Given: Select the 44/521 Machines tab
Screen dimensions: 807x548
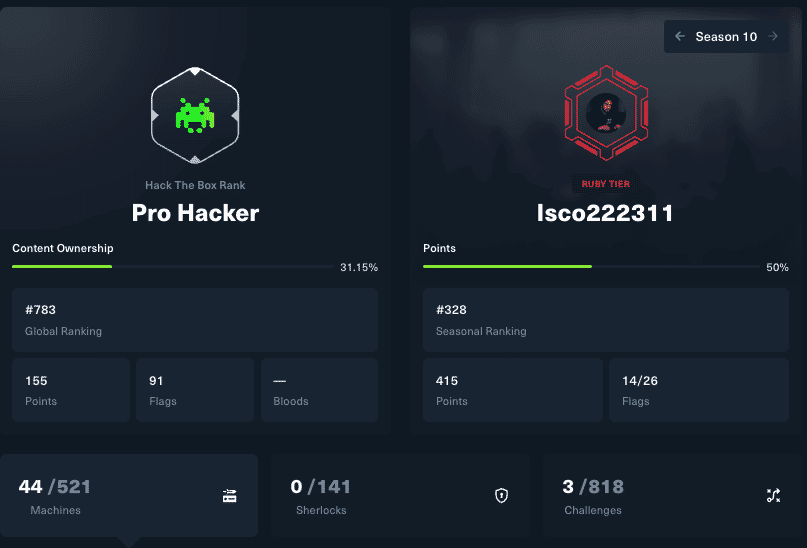Looking at the screenshot, I should (129, 496).
